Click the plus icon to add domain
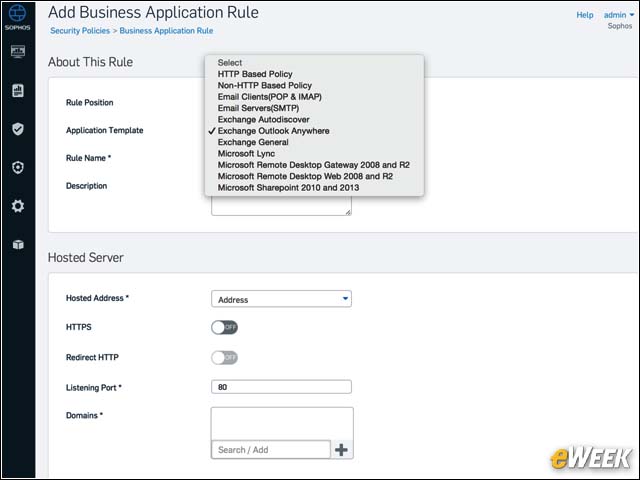This screenshot has height=480, width=640. [341, 450]
